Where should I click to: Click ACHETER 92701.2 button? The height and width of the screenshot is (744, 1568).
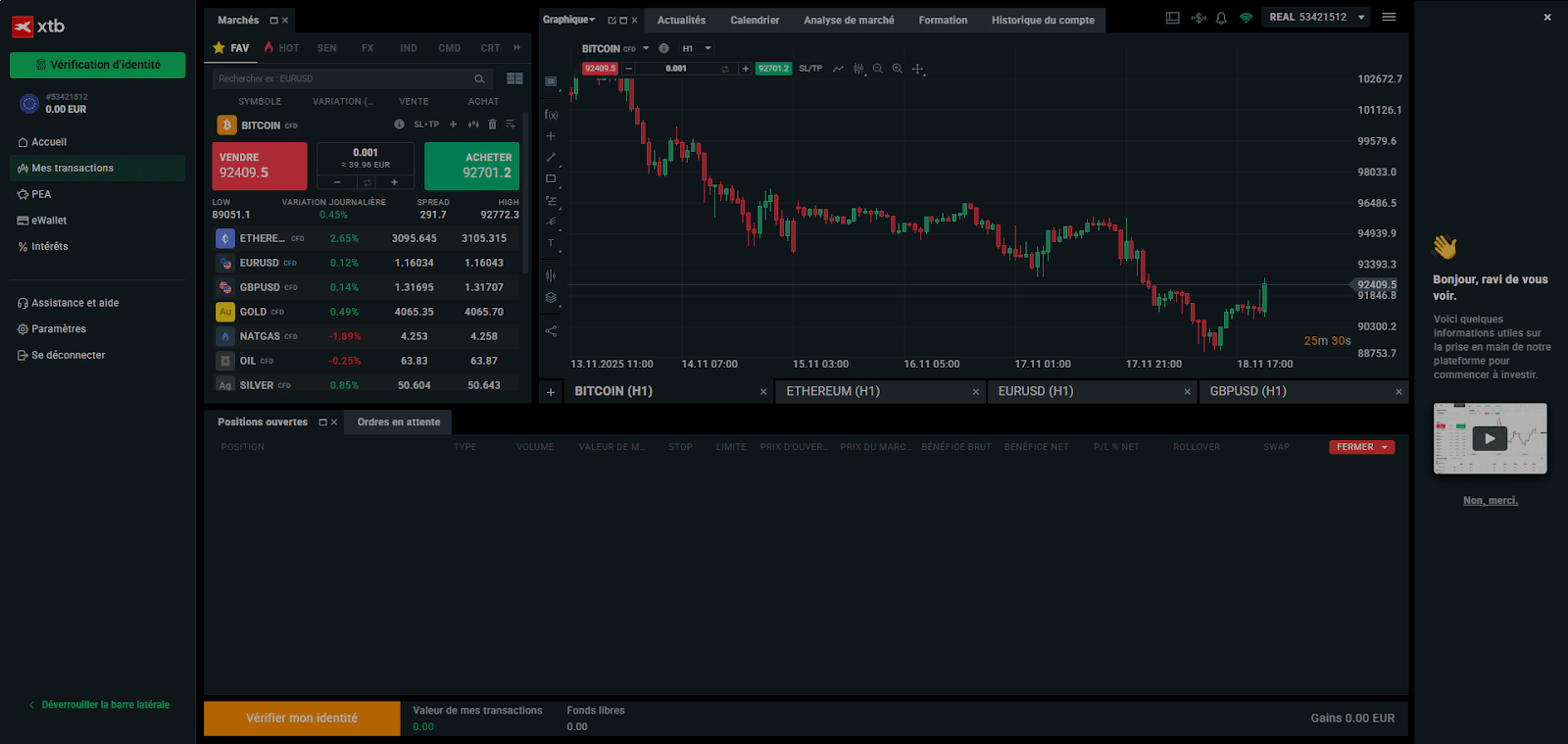[471, 166]
